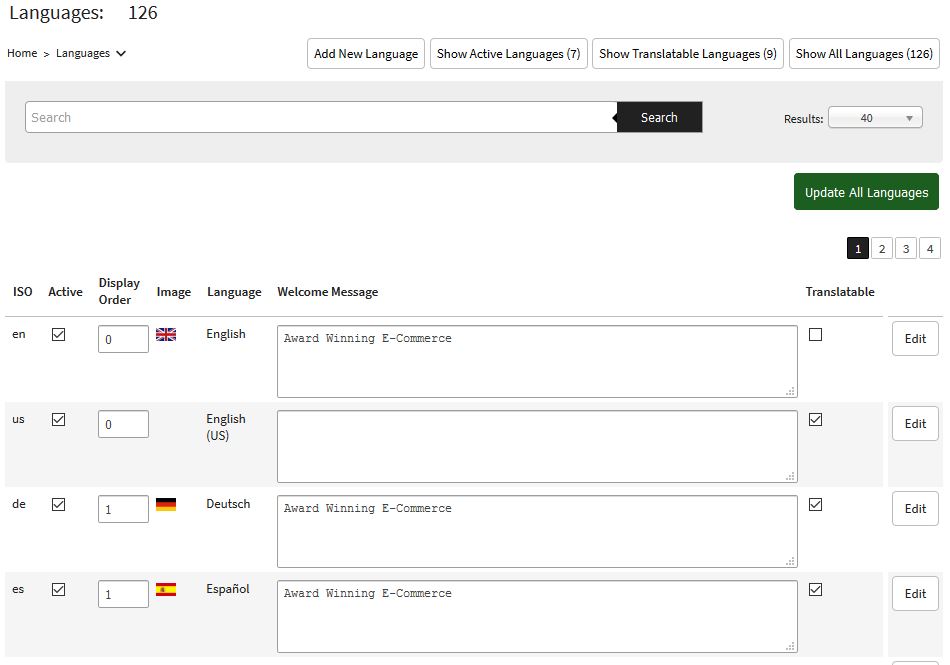Uncheck Translatable for English (US) row
This screenshot has width=950, height=665.
point(815,419)
